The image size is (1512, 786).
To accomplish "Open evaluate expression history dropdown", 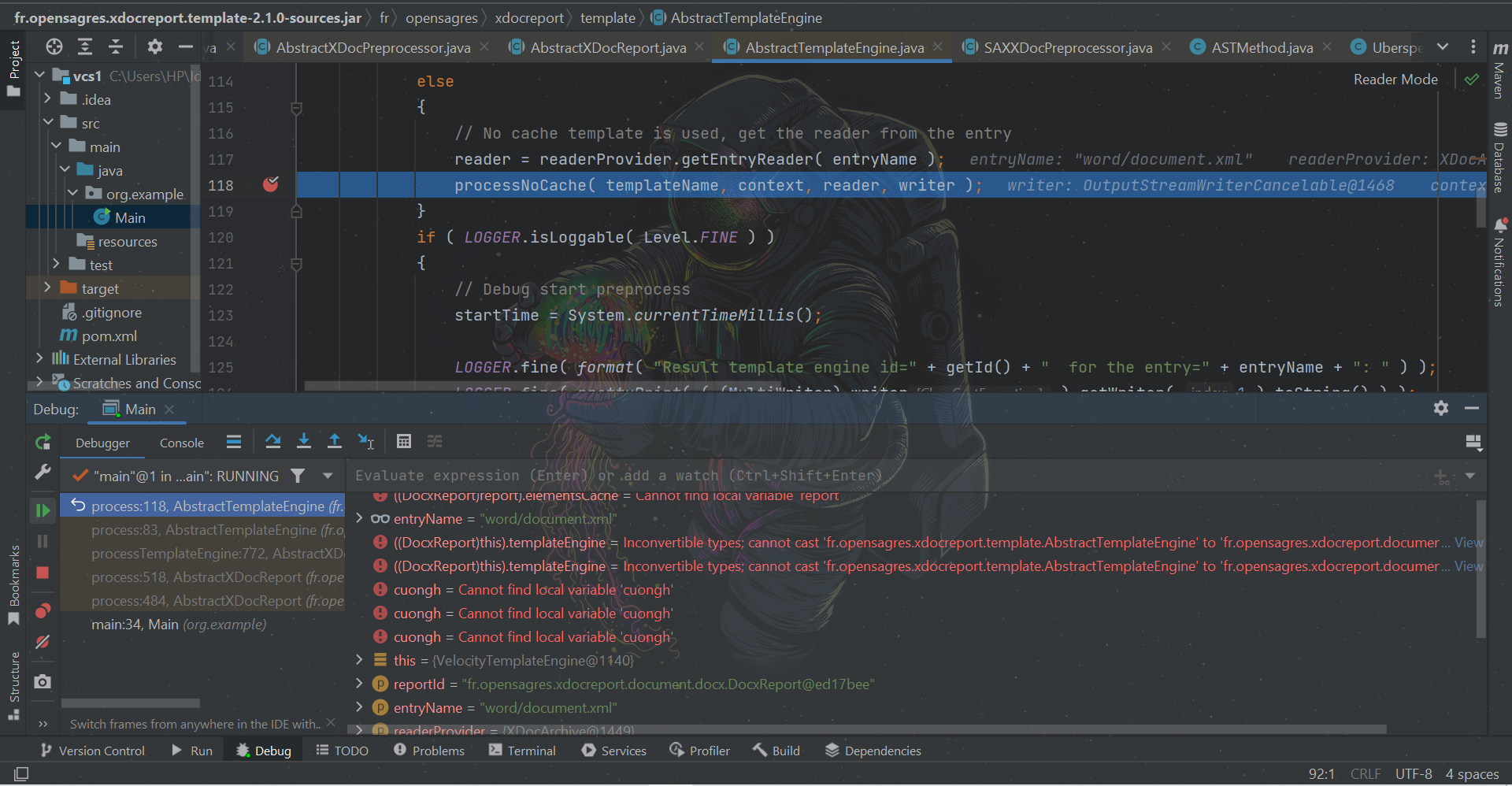I will [1470, 476].
